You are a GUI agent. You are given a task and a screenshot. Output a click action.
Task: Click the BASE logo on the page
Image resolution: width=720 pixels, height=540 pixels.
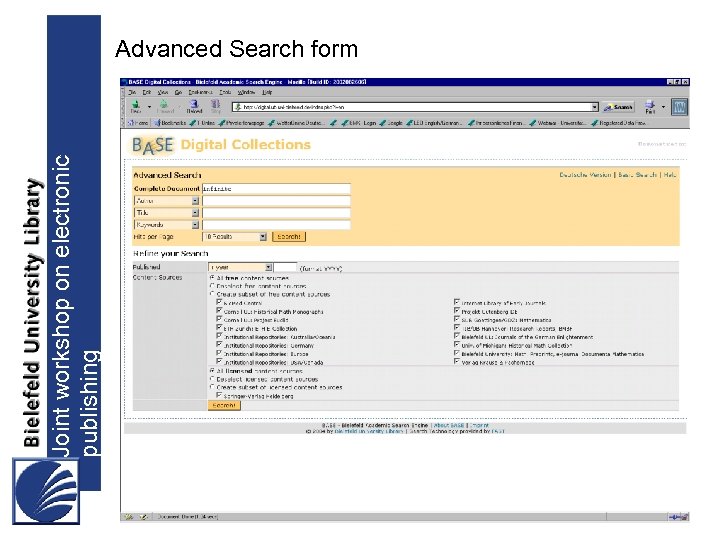152,145
